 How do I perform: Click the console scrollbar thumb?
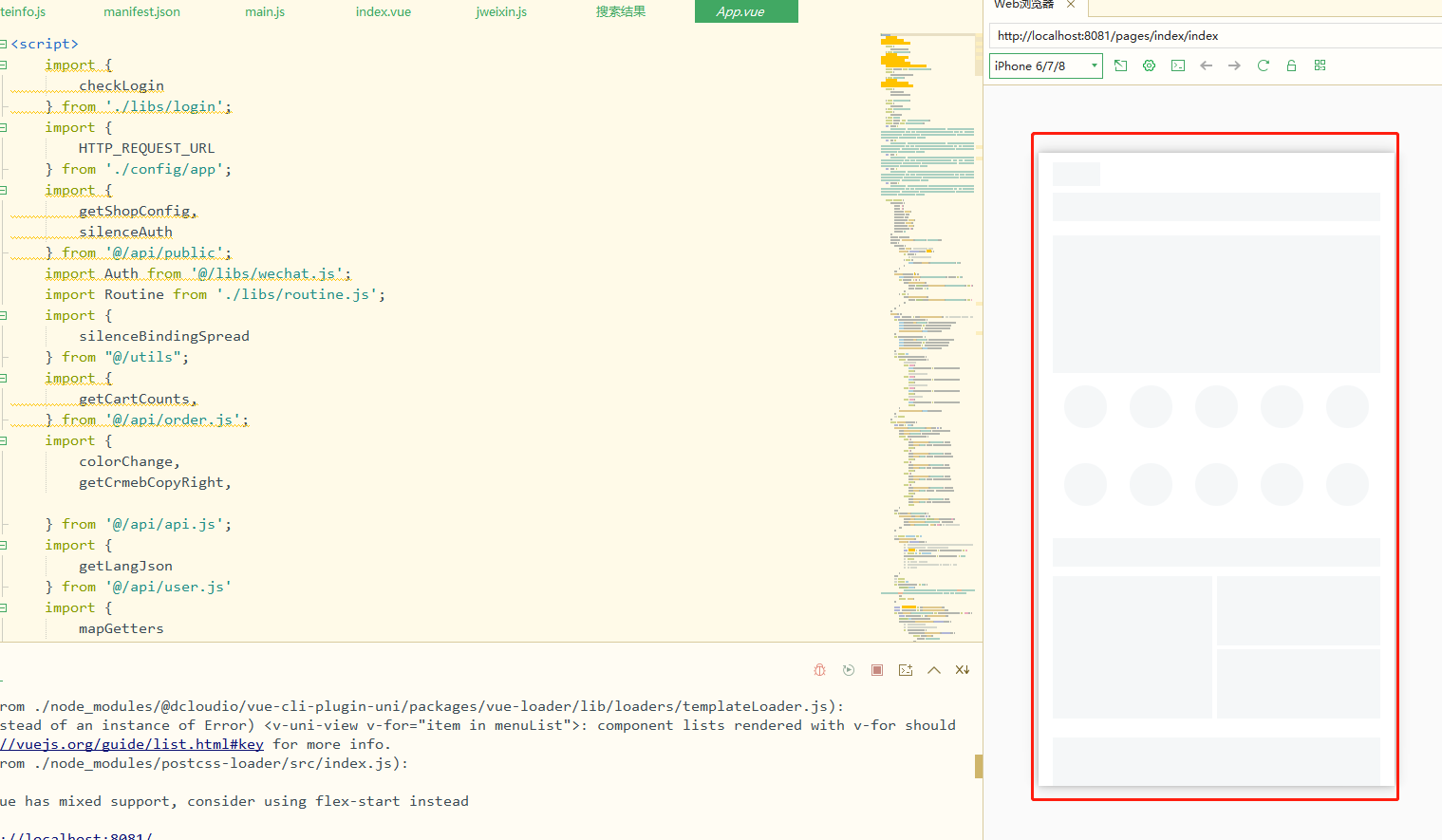(979, 766)
